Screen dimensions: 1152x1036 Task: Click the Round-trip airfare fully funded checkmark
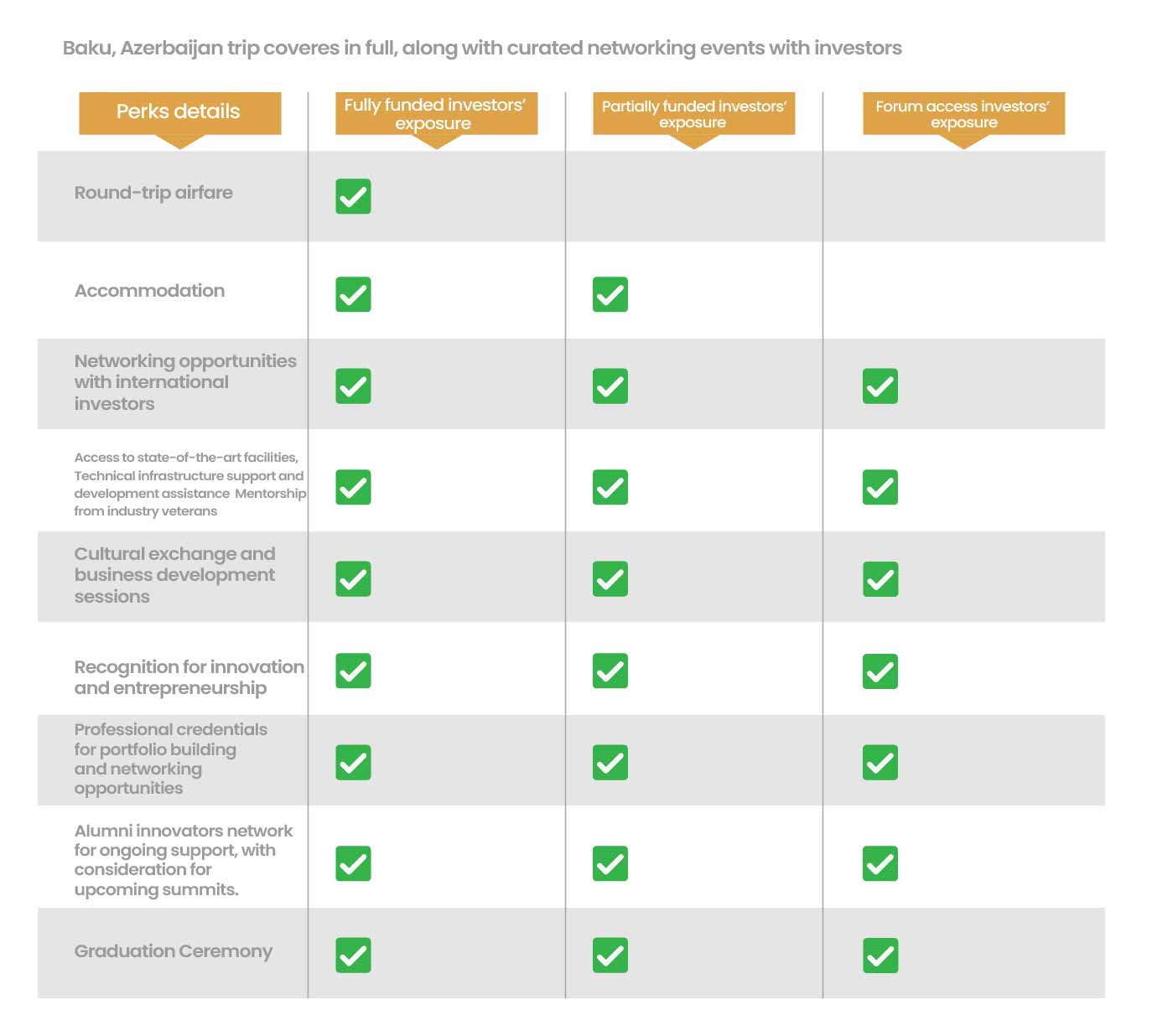click(x=353, y=196)
